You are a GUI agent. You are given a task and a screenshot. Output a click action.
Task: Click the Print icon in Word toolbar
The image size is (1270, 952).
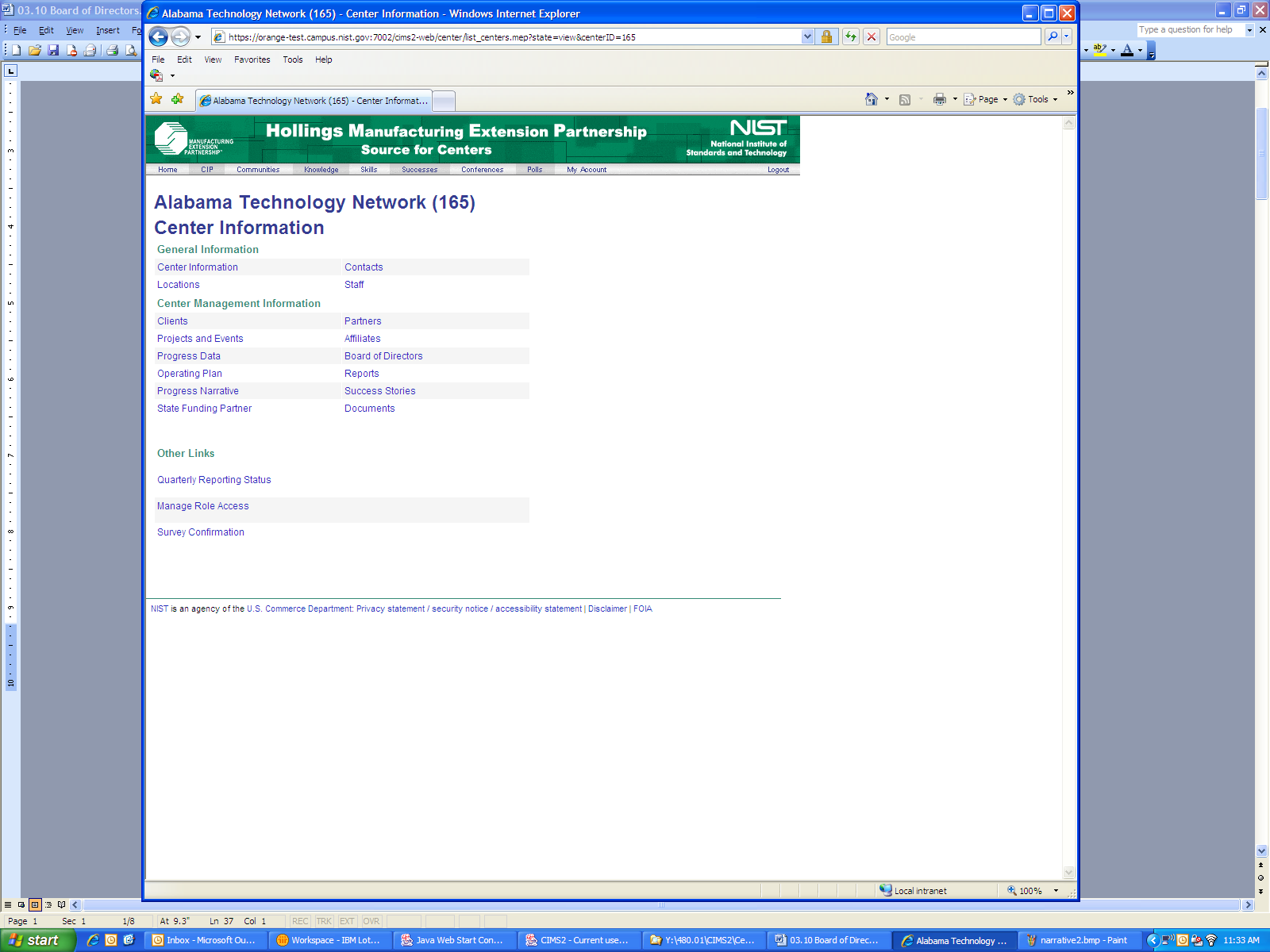pos(112,50)
